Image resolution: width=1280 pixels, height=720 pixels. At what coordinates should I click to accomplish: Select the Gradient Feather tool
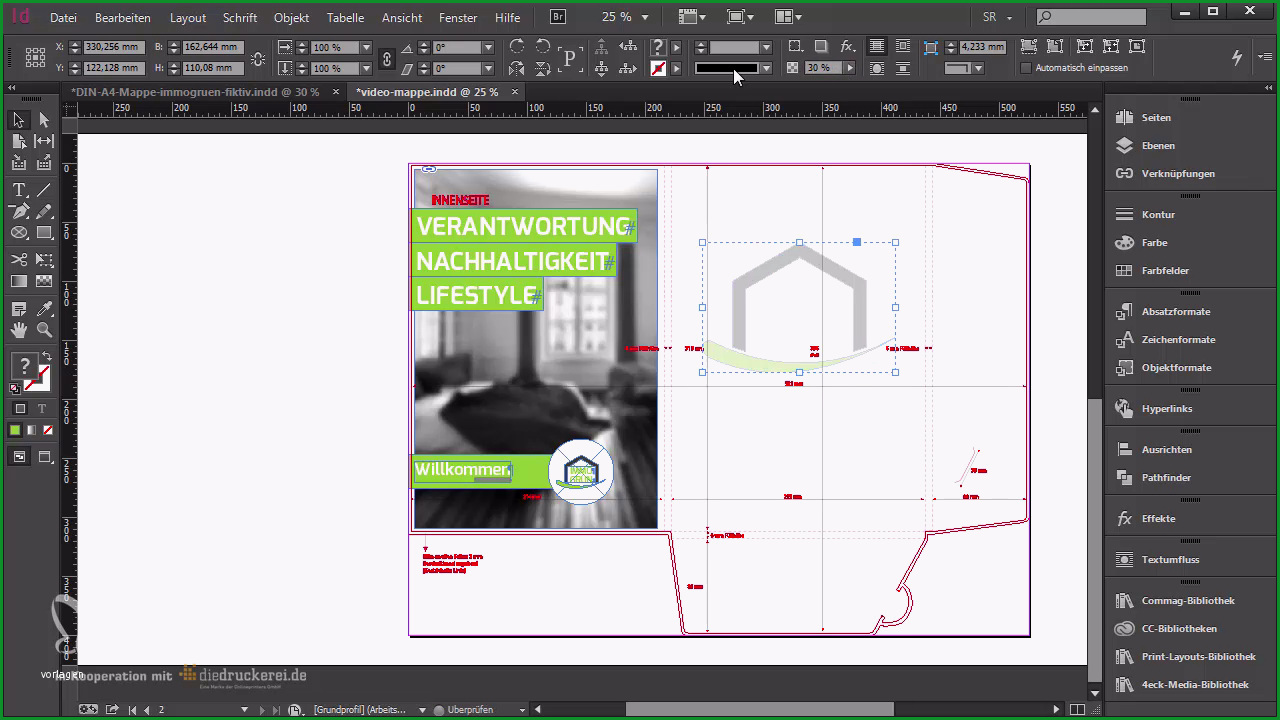44,282
